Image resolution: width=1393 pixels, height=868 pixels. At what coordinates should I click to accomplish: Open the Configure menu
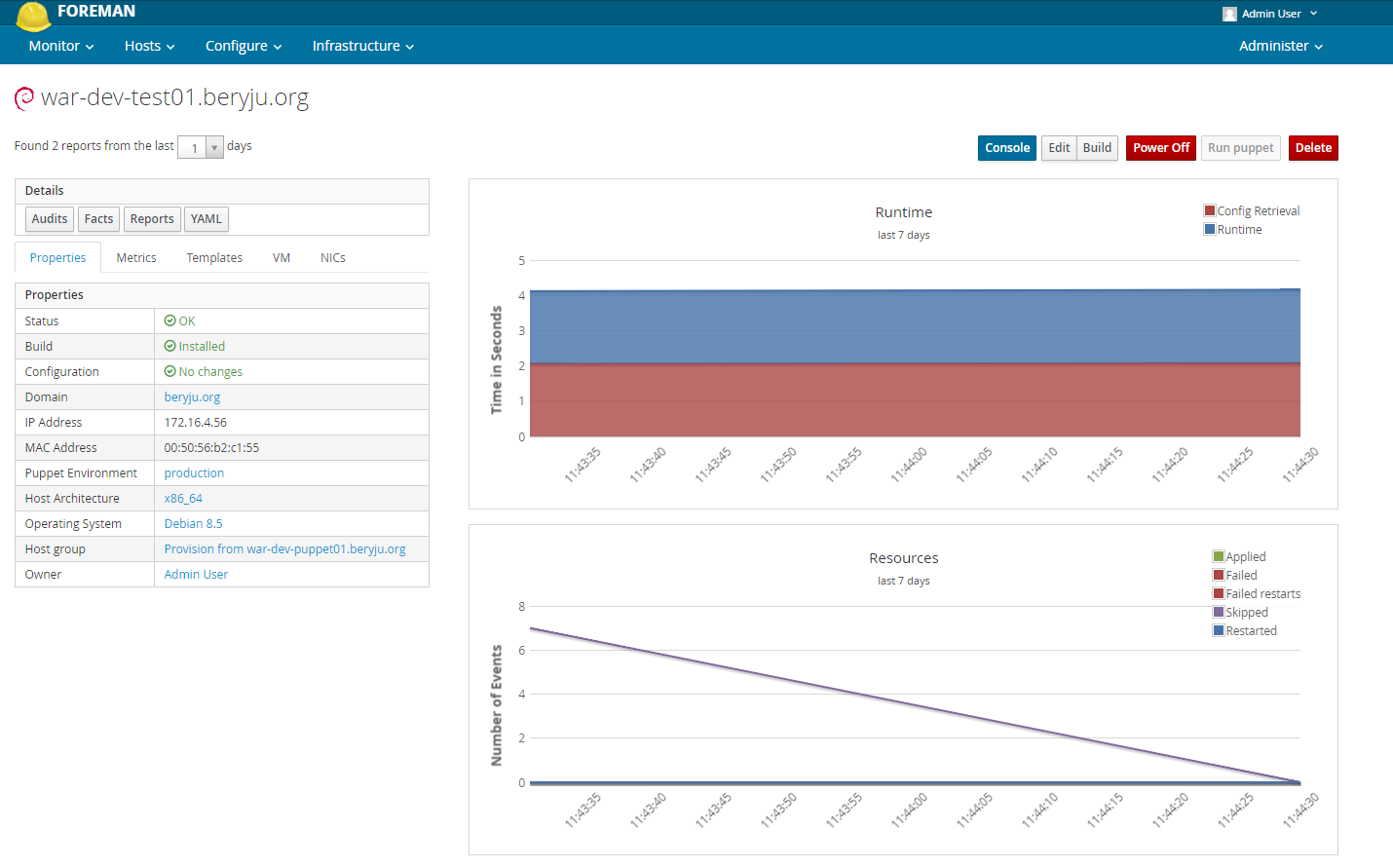click(x=244, y=46)
